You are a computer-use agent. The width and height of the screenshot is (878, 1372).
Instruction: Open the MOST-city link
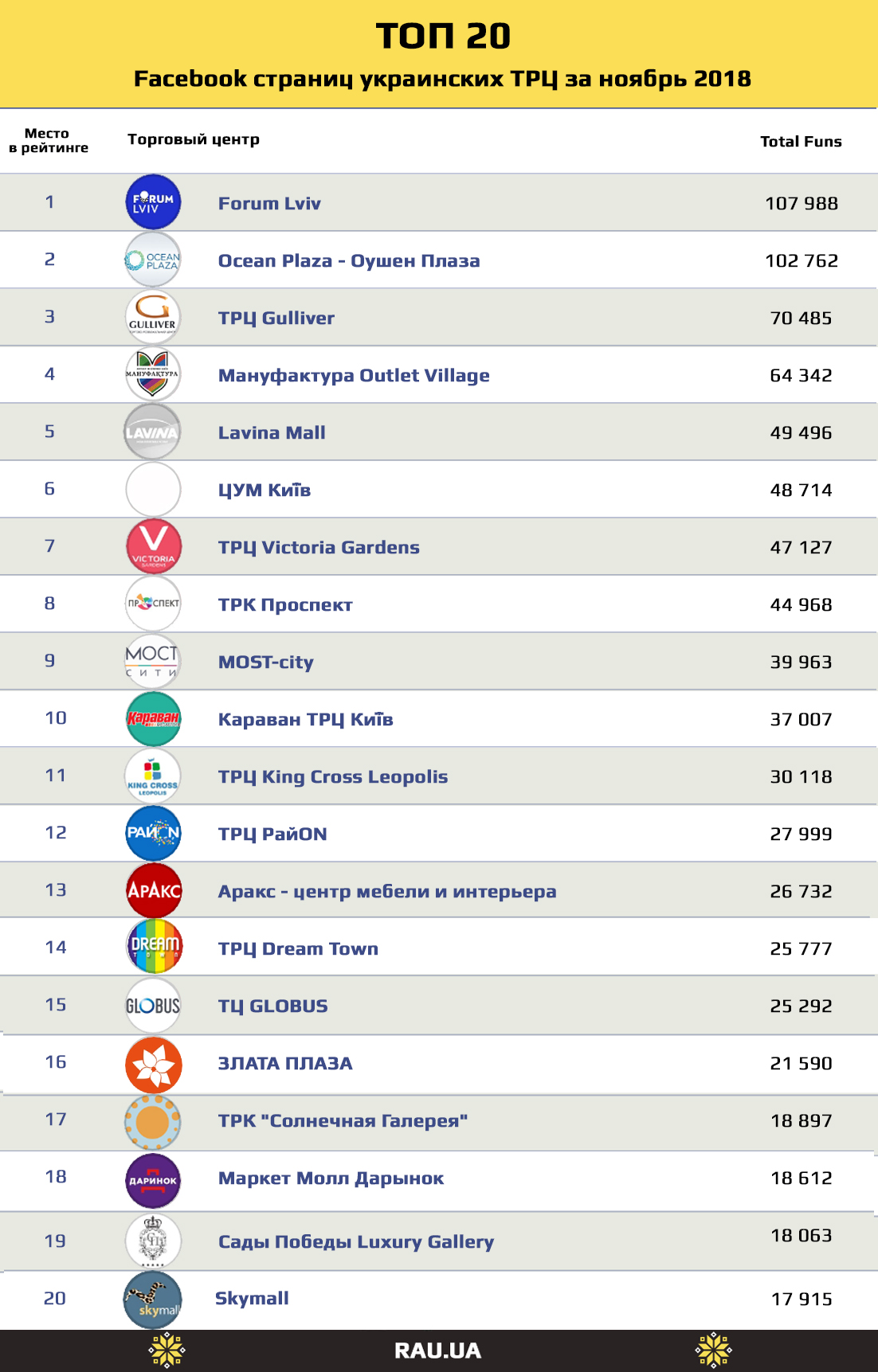tap(266, 662)
